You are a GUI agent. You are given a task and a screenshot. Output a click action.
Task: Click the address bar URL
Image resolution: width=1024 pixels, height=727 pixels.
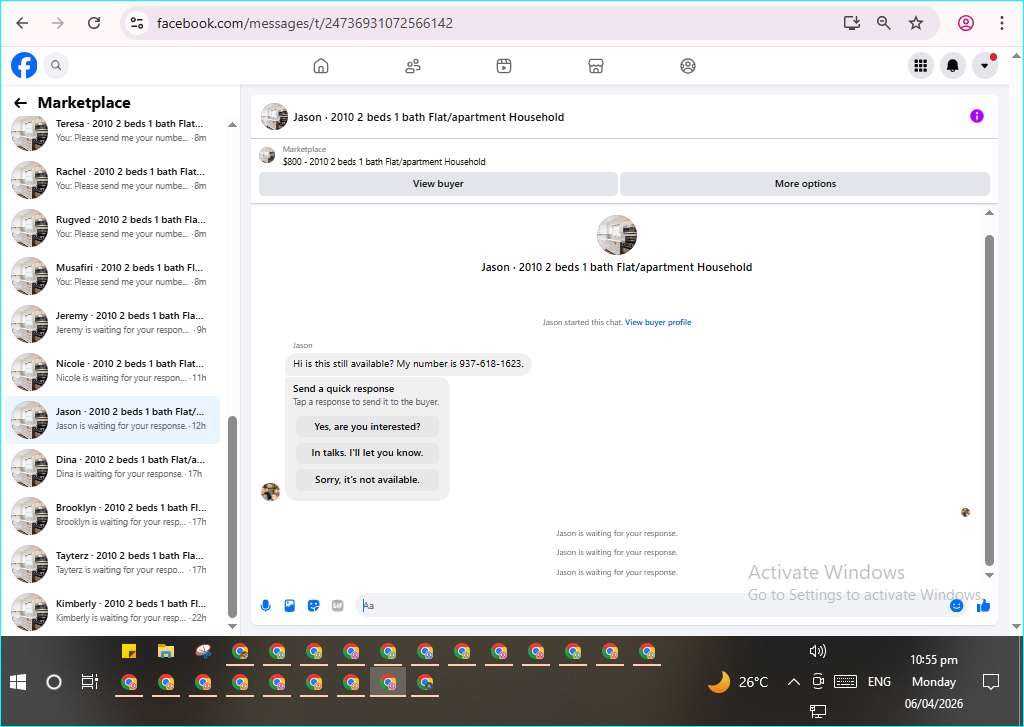[305, 23]
